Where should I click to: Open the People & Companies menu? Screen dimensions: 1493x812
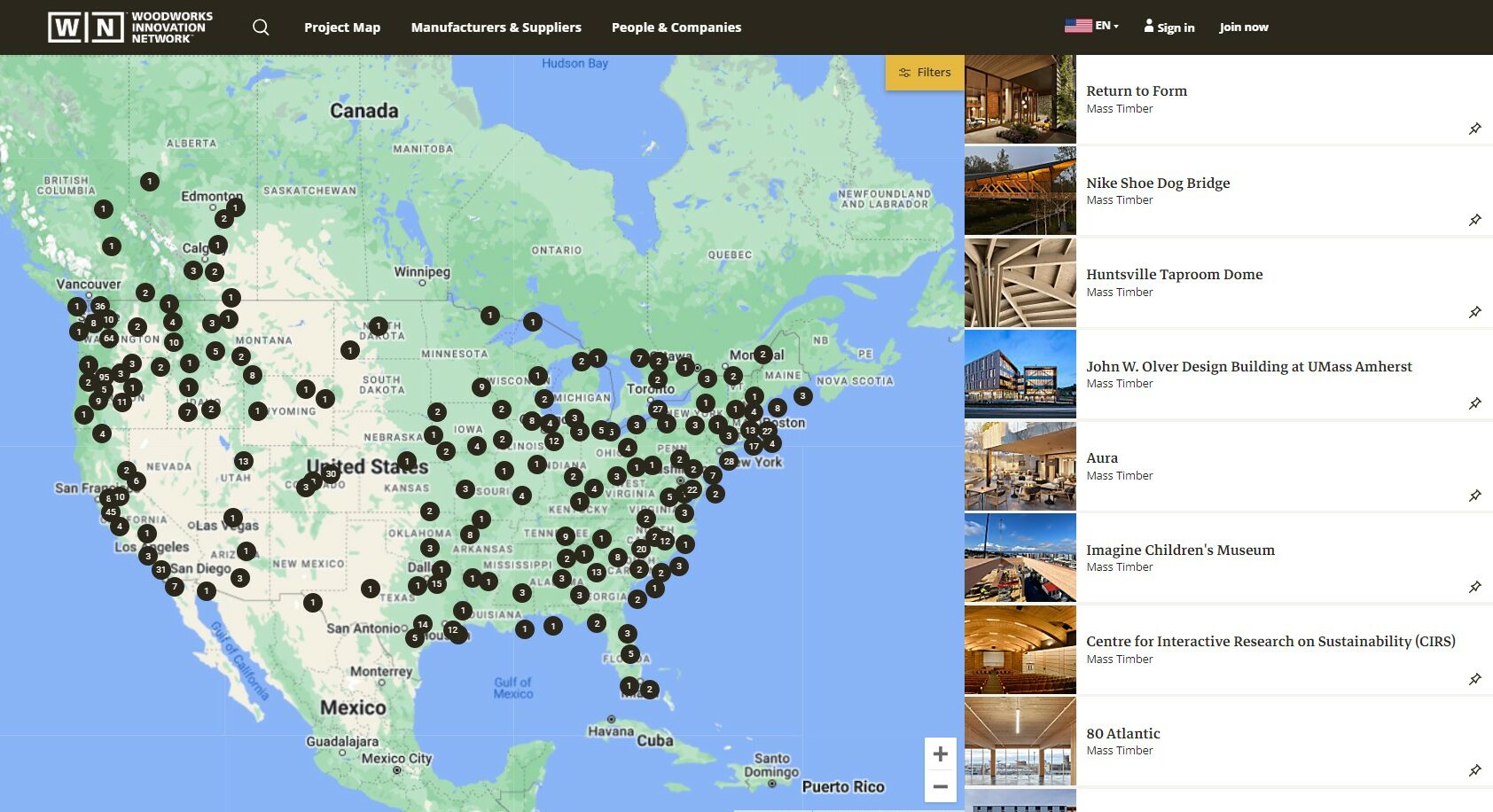point(676,27)
